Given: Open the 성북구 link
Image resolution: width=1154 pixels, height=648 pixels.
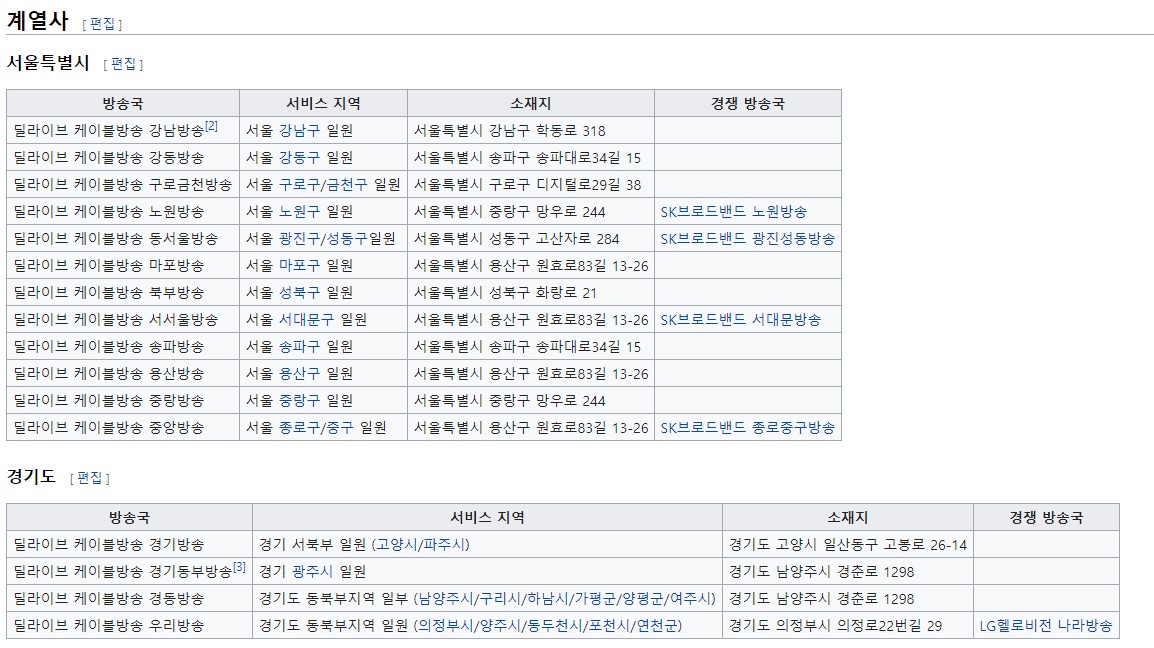Looking at the screenshot, I should (300, 292).
